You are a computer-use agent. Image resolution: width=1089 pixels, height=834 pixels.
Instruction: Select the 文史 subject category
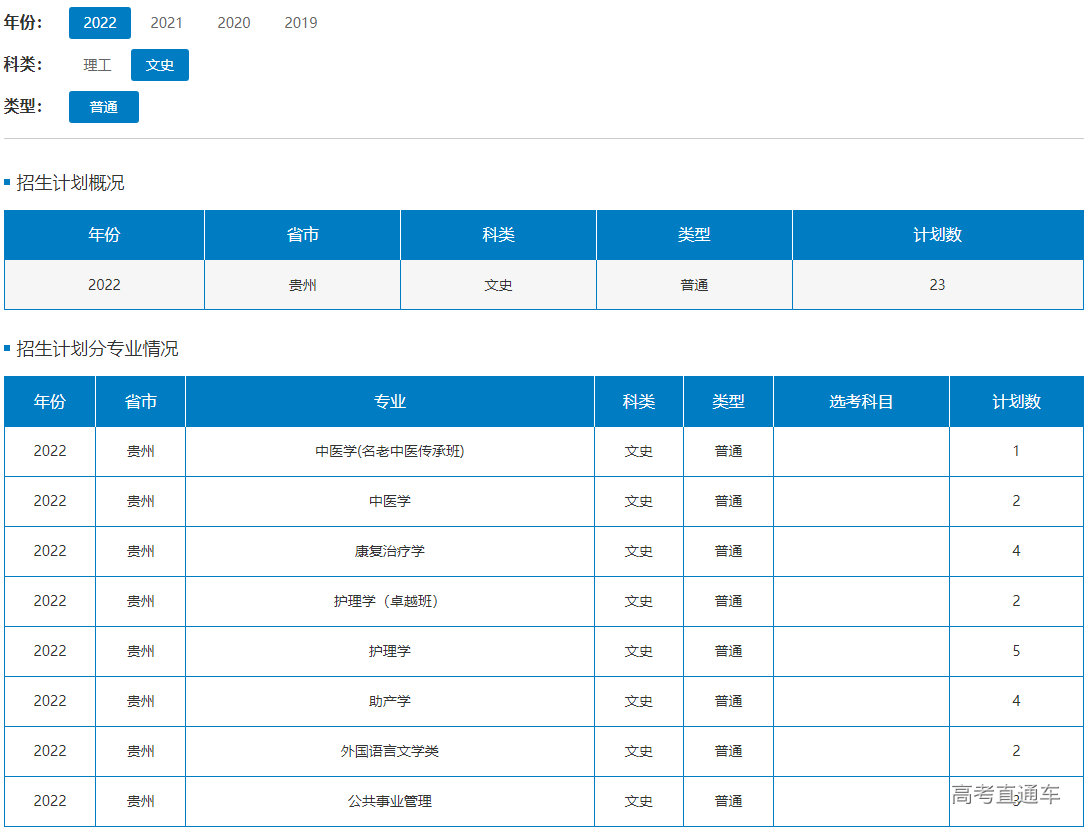(x=160, y=65)
